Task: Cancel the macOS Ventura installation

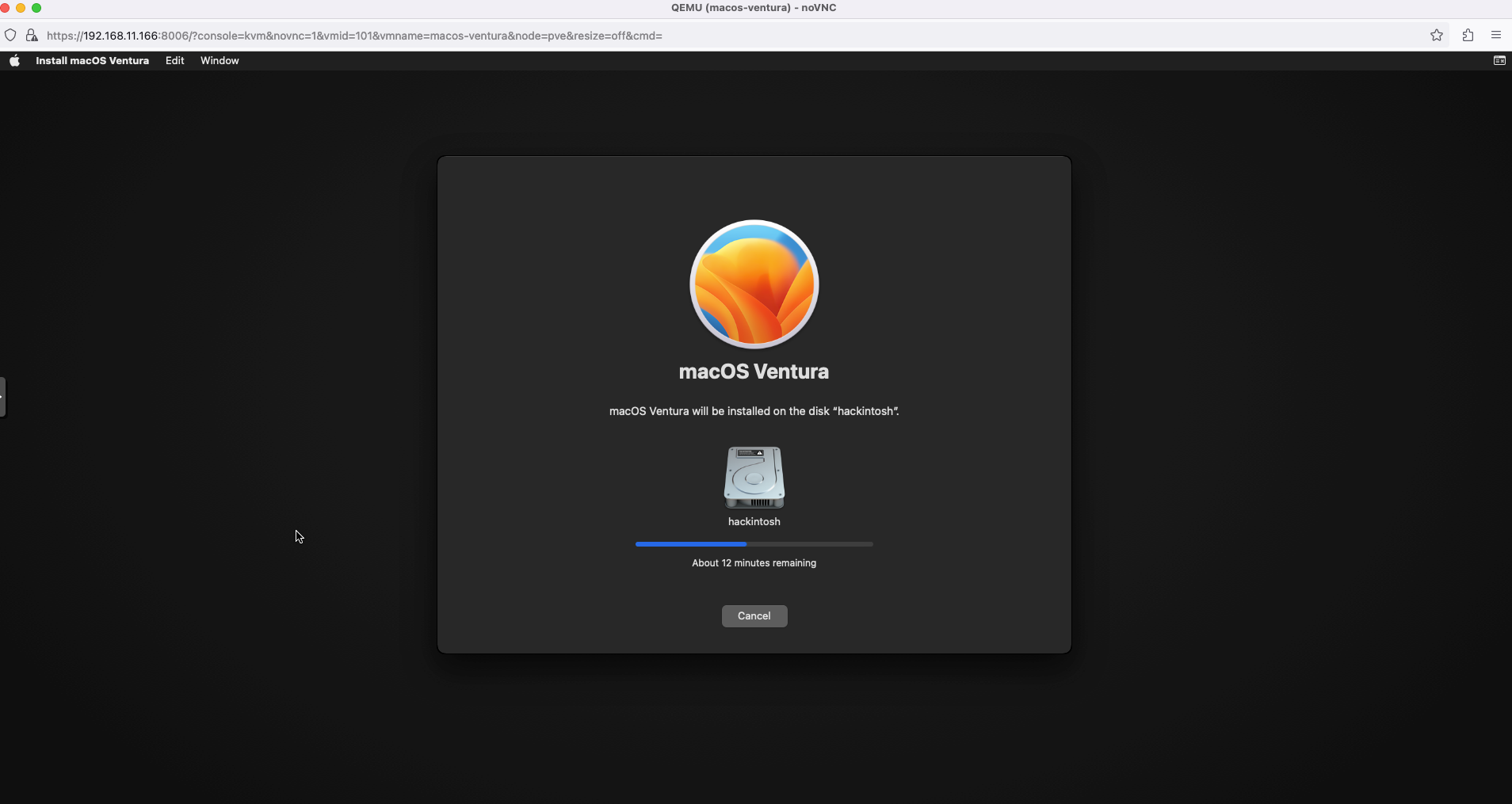Action: click(x=754, y=616)
